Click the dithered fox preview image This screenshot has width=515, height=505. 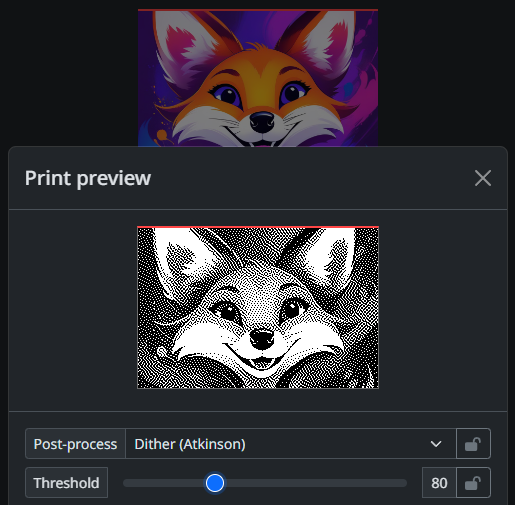[258, 307]
